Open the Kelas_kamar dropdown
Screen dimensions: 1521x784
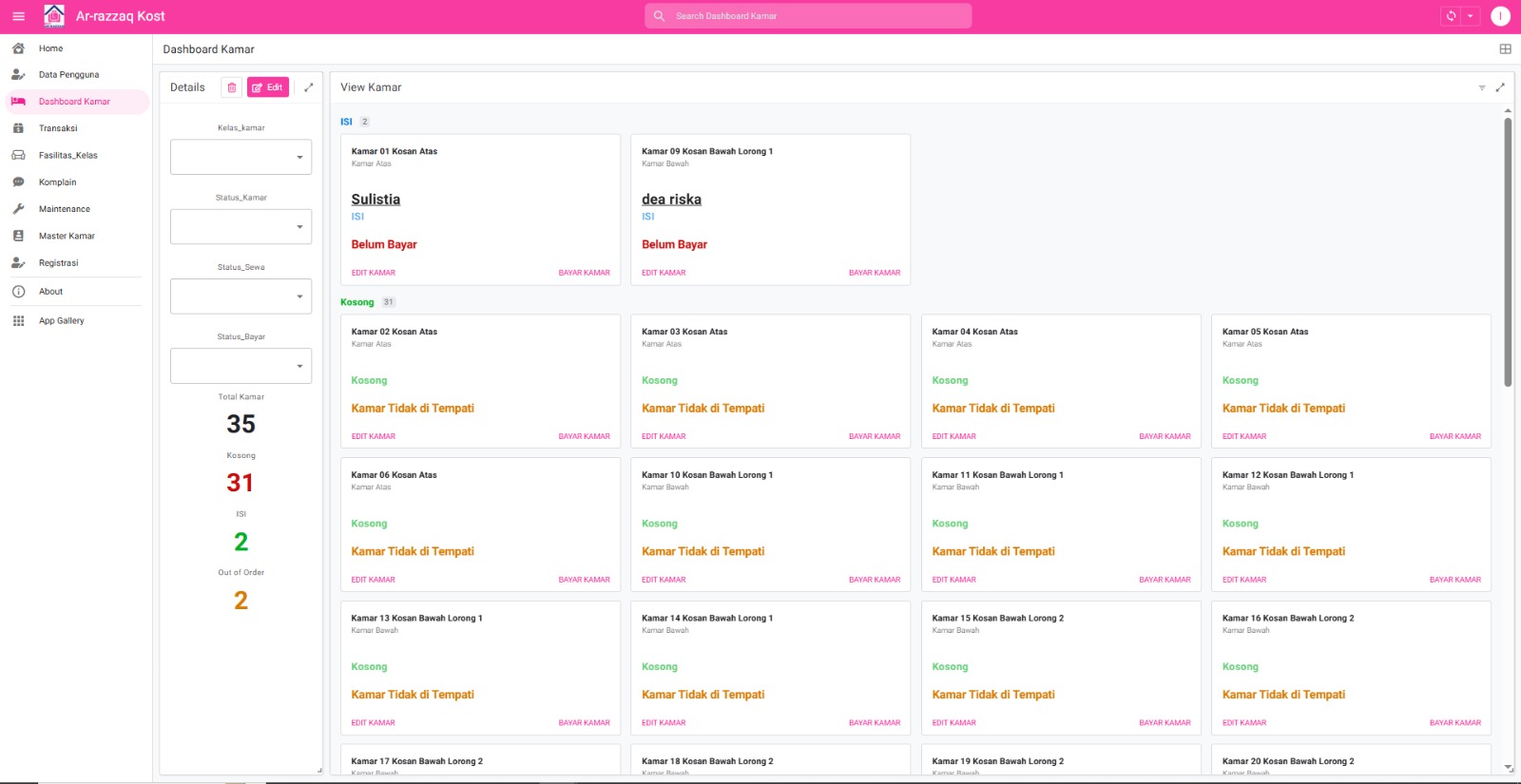pyautogui.click(x=241, y=158)
